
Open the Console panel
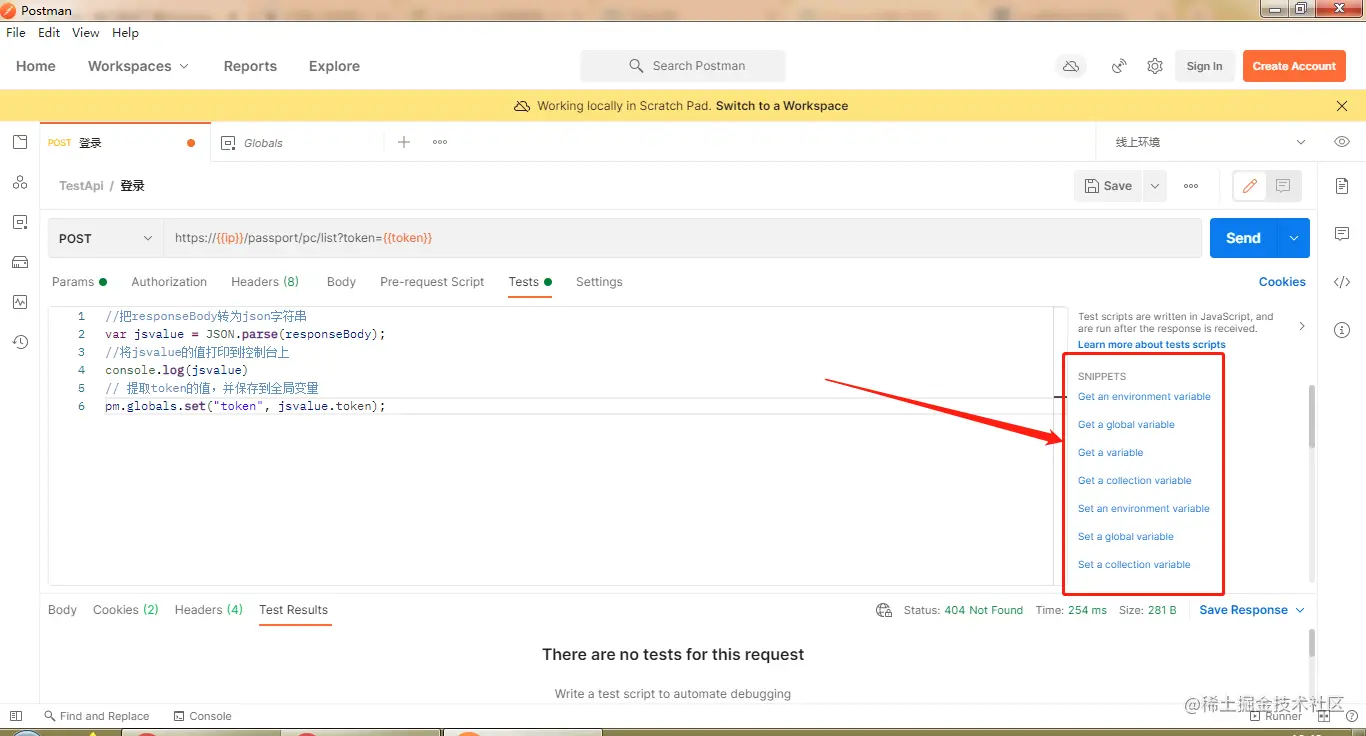202,716
